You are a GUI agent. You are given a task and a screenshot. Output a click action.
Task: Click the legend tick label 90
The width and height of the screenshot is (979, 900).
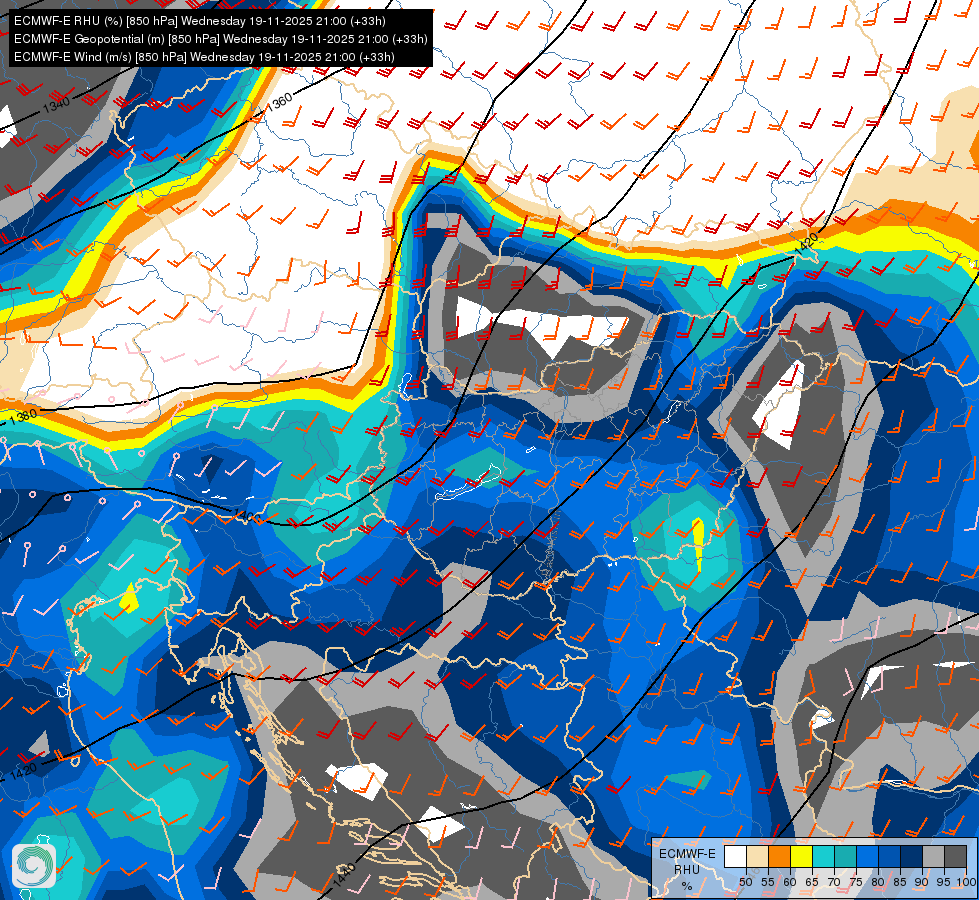(x=922, y=882)
